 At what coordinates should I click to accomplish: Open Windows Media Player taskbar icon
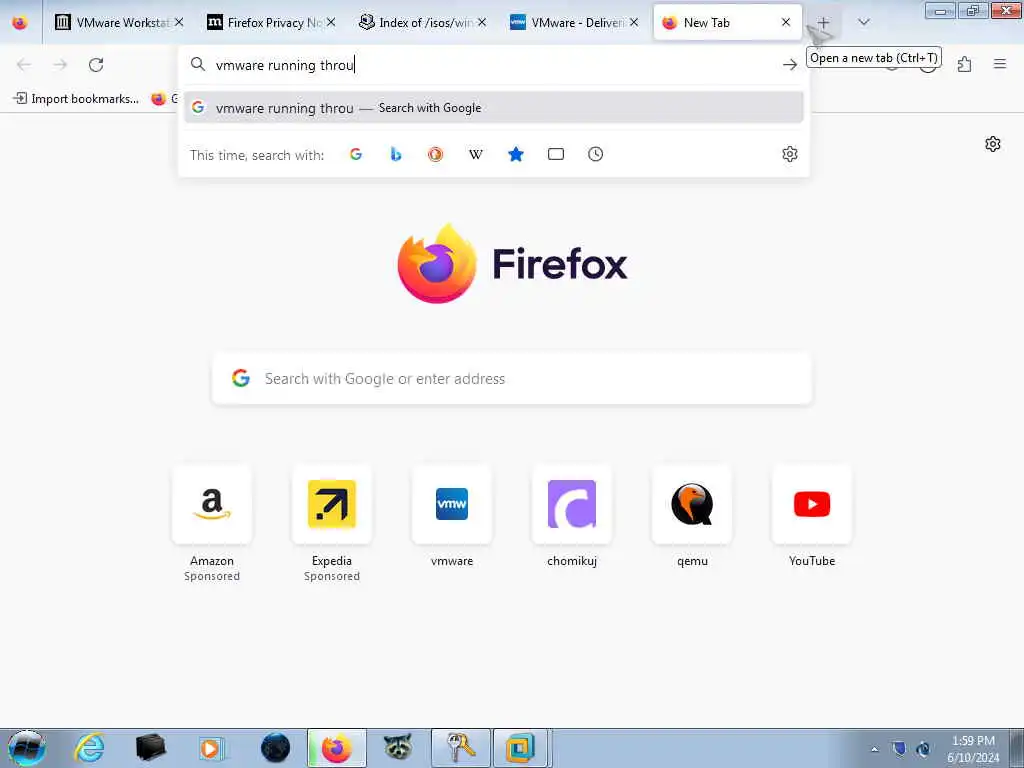[211, 748]
